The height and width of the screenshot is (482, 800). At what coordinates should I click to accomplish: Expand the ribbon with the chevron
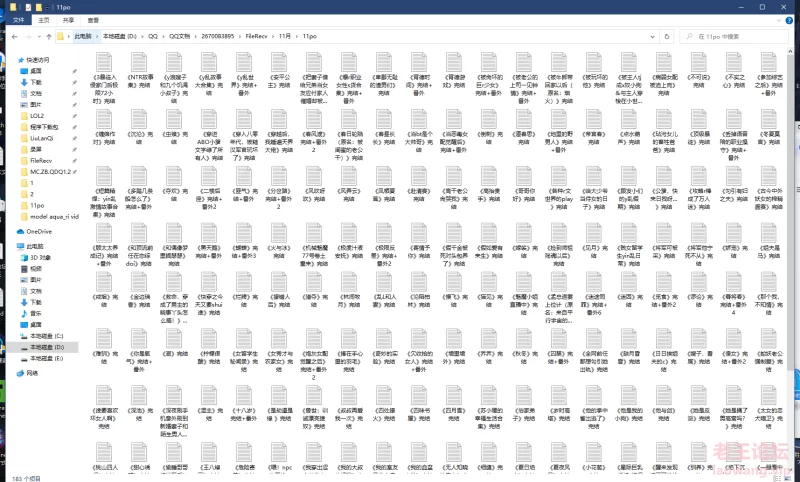[779, 20]
